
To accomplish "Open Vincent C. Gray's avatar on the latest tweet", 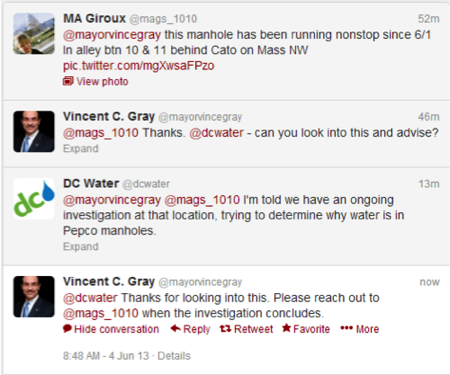I will (34, 296).
